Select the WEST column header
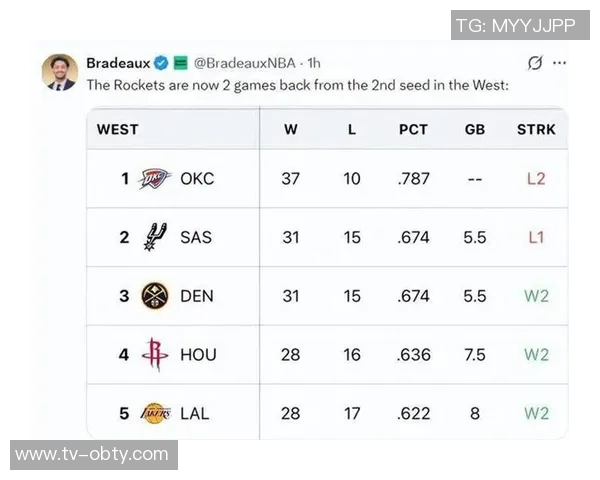 pos(117,129)
